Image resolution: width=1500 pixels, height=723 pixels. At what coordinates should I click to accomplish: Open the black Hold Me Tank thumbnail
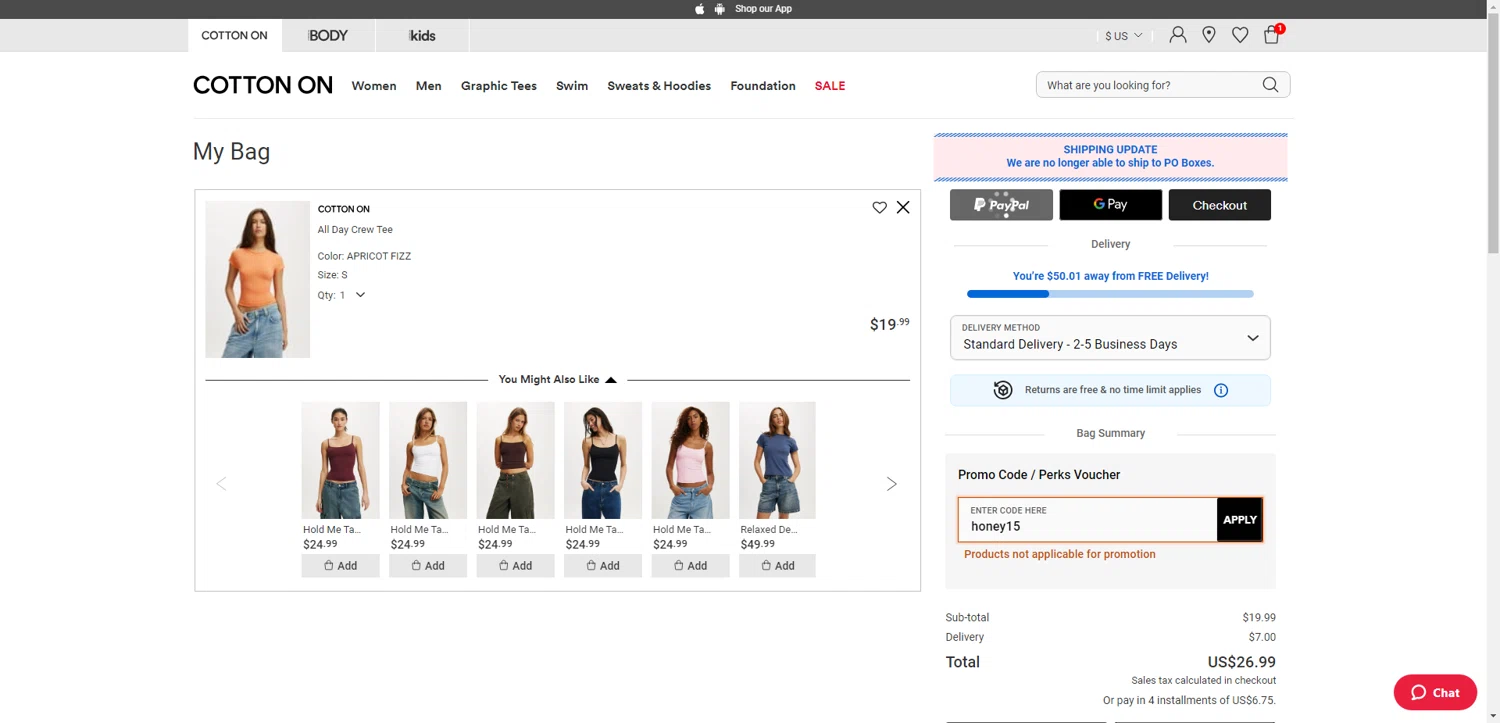coord(603,460)
